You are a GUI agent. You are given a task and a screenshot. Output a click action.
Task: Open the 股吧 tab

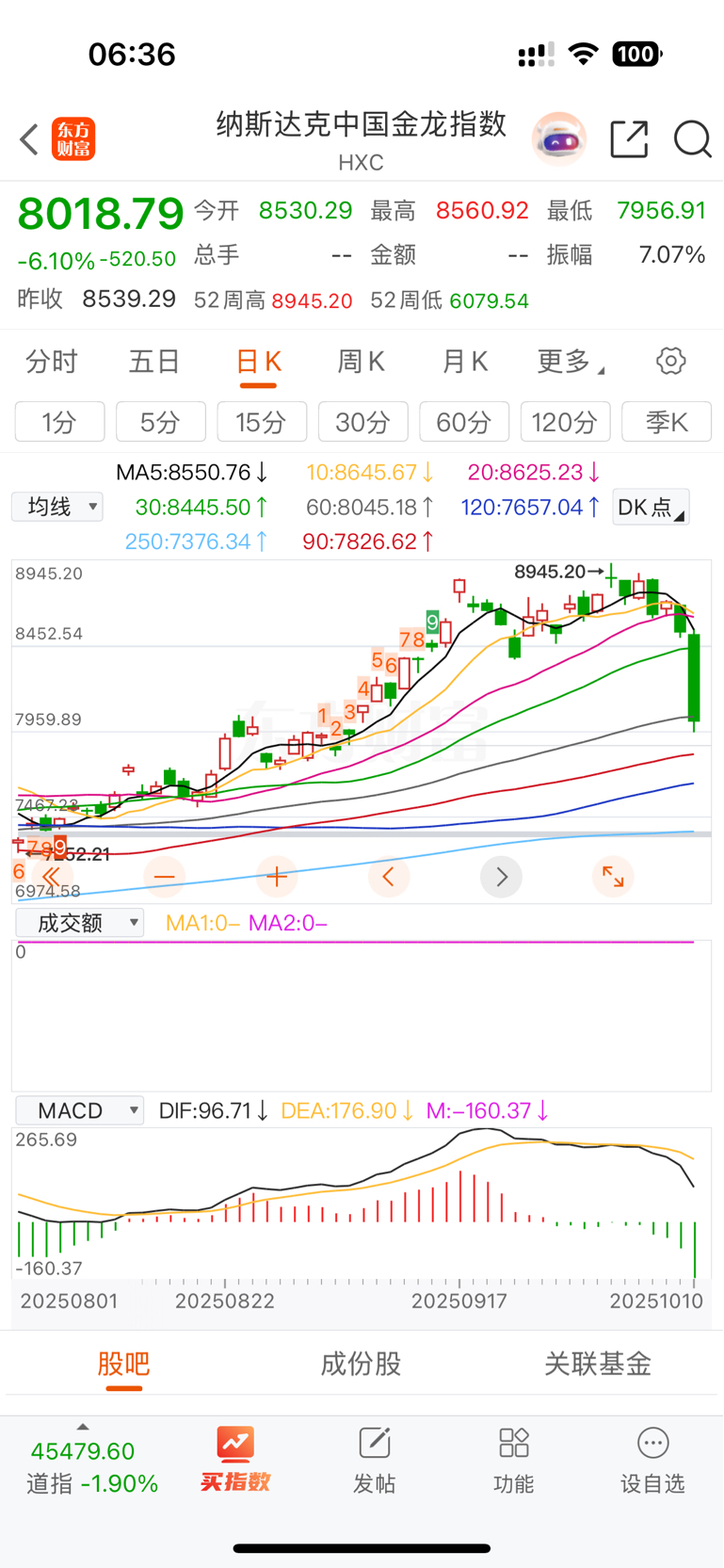(123, 1364)
